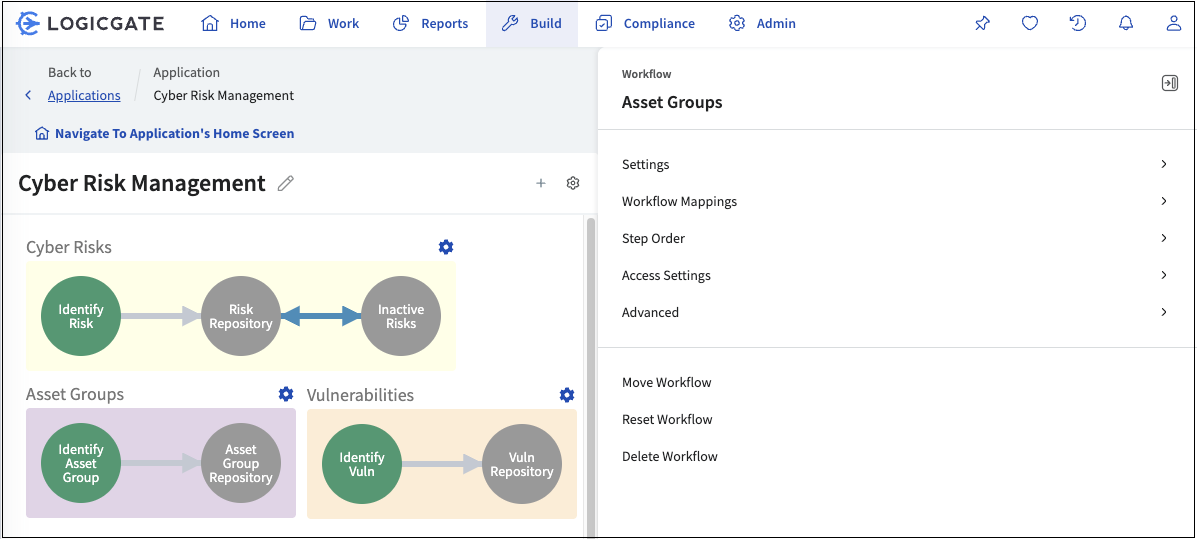This screenshot has height=539, width=1197.
Task: Open notifications bell icon
Action: pyautogui.click(x=1126, y=24)
